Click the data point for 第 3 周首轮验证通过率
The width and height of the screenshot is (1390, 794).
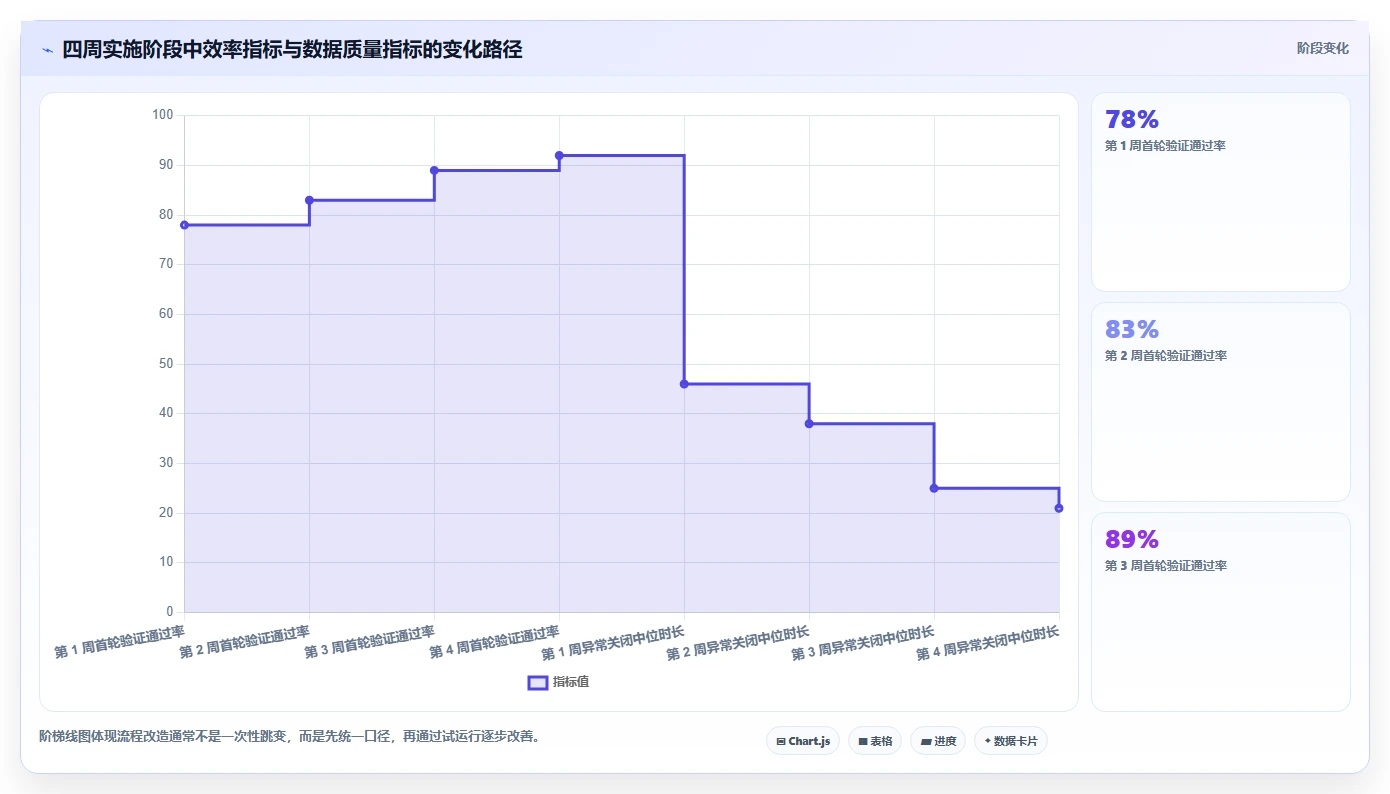[x=434, y=170]
